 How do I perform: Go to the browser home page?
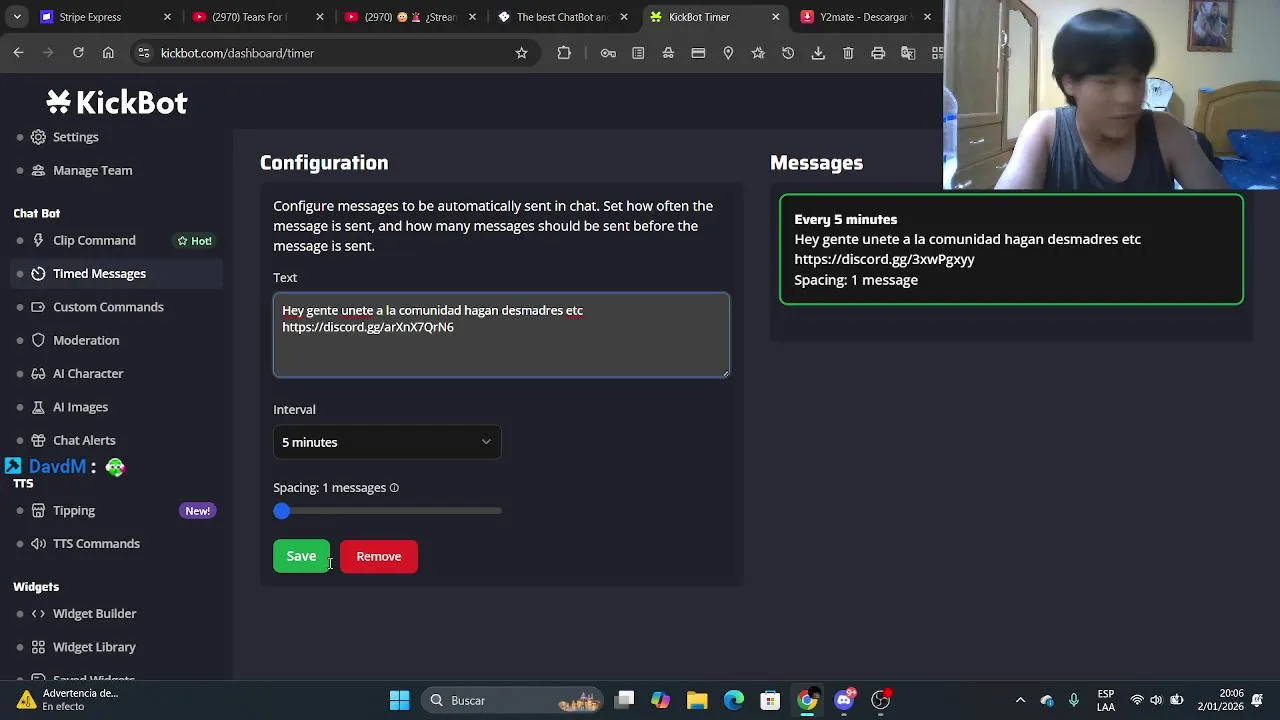click(x=108, y=53)
